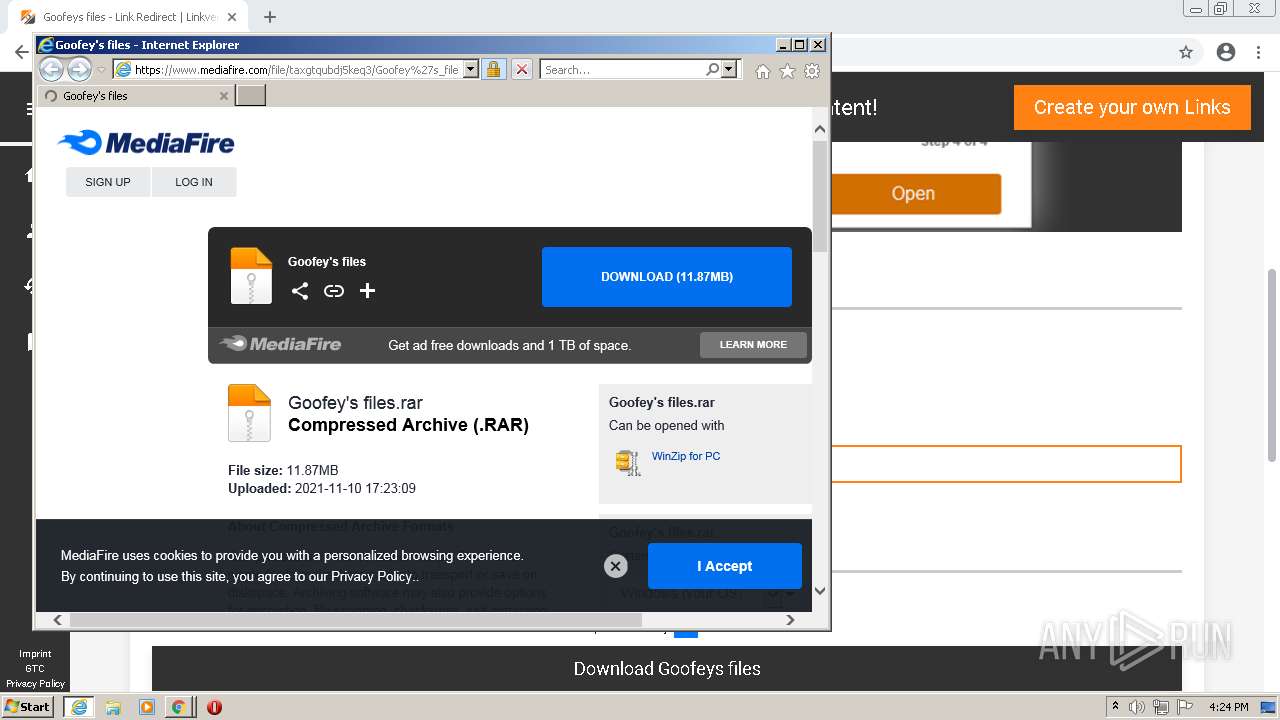Viewport: 1280px width, 720px height.
Task: Click the GTC link in Chrome sidebar
Action: tap(35, 669)
